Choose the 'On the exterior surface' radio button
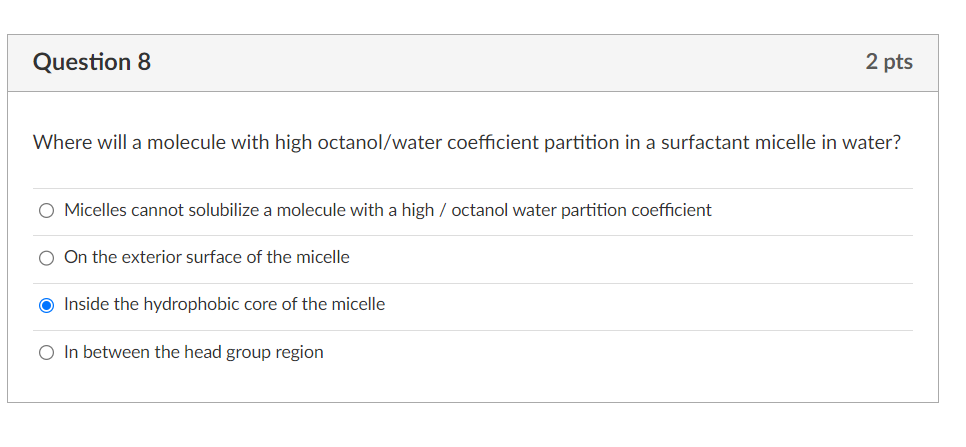 coord(46,258)
